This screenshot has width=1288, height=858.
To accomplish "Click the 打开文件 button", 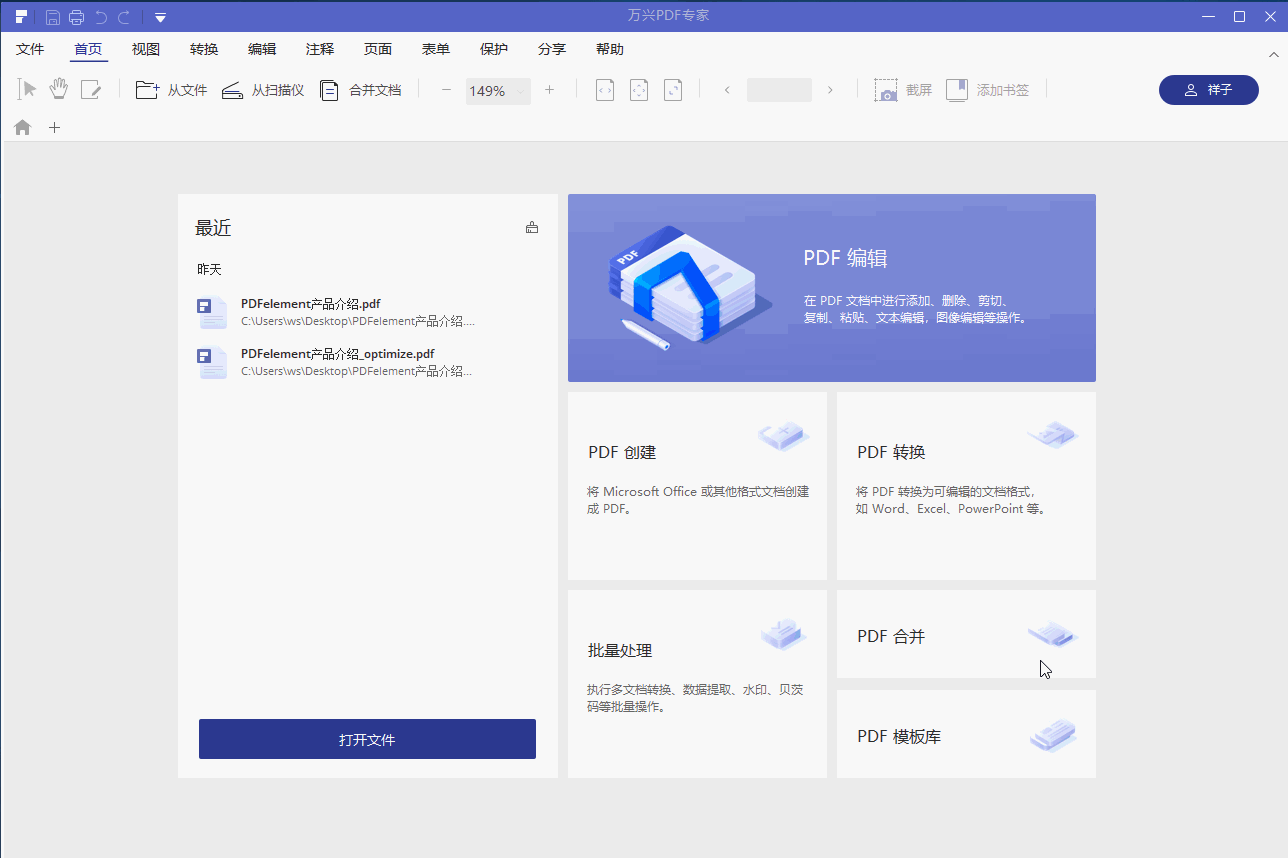I will point(367,739).
